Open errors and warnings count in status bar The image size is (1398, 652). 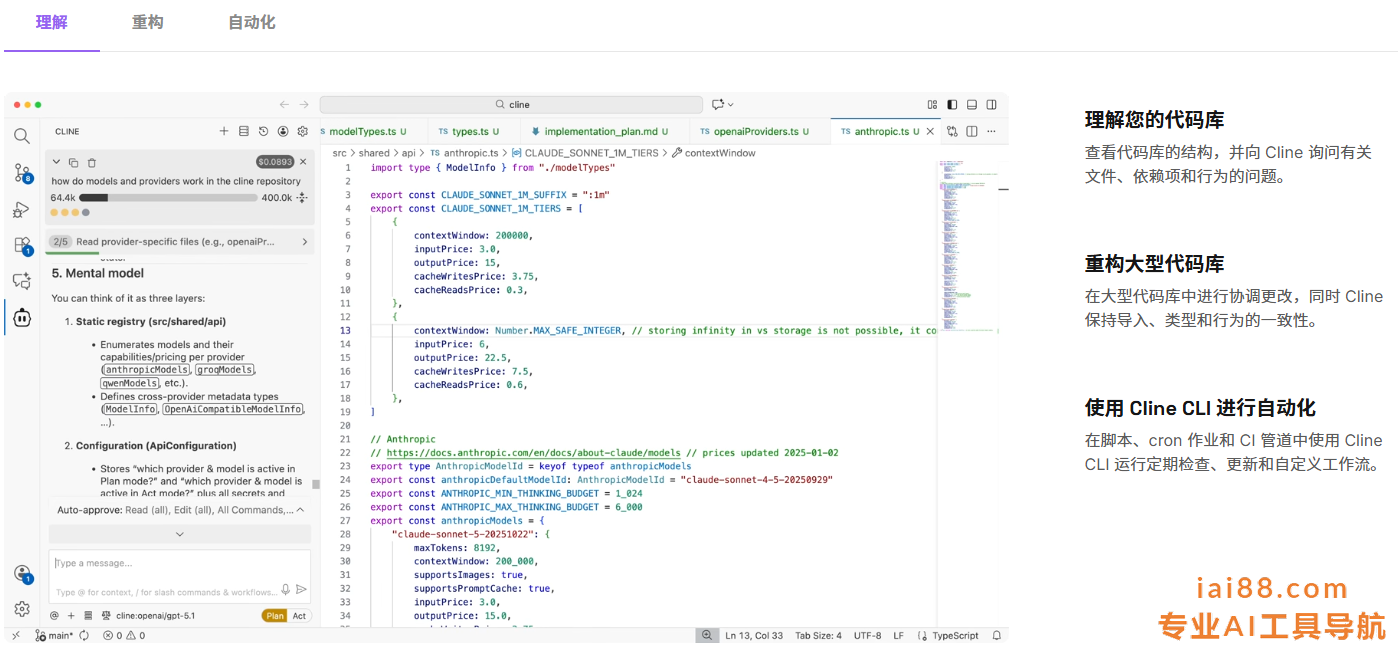(x=124, y=635)
